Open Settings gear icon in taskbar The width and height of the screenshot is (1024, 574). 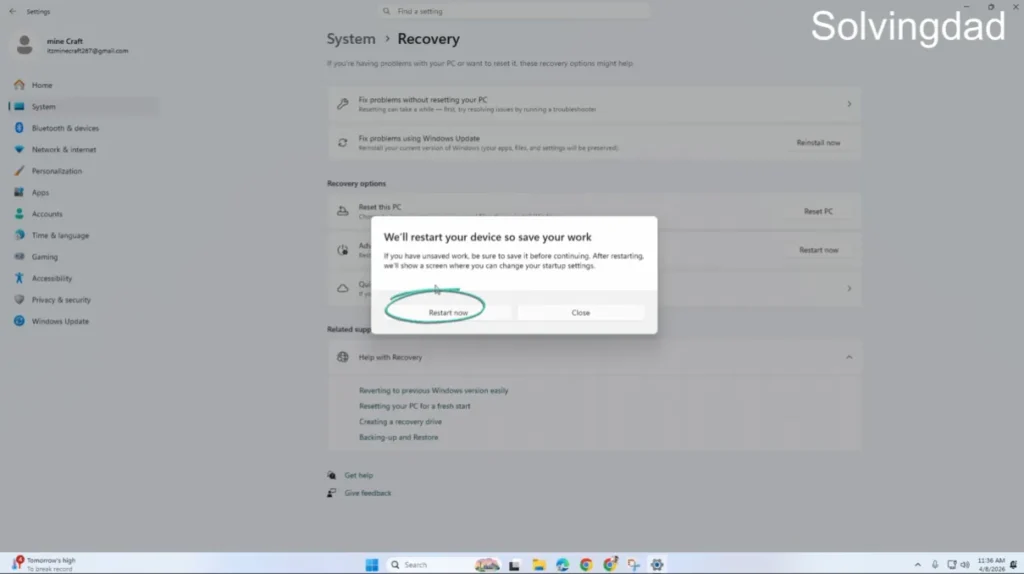(657, 565)
